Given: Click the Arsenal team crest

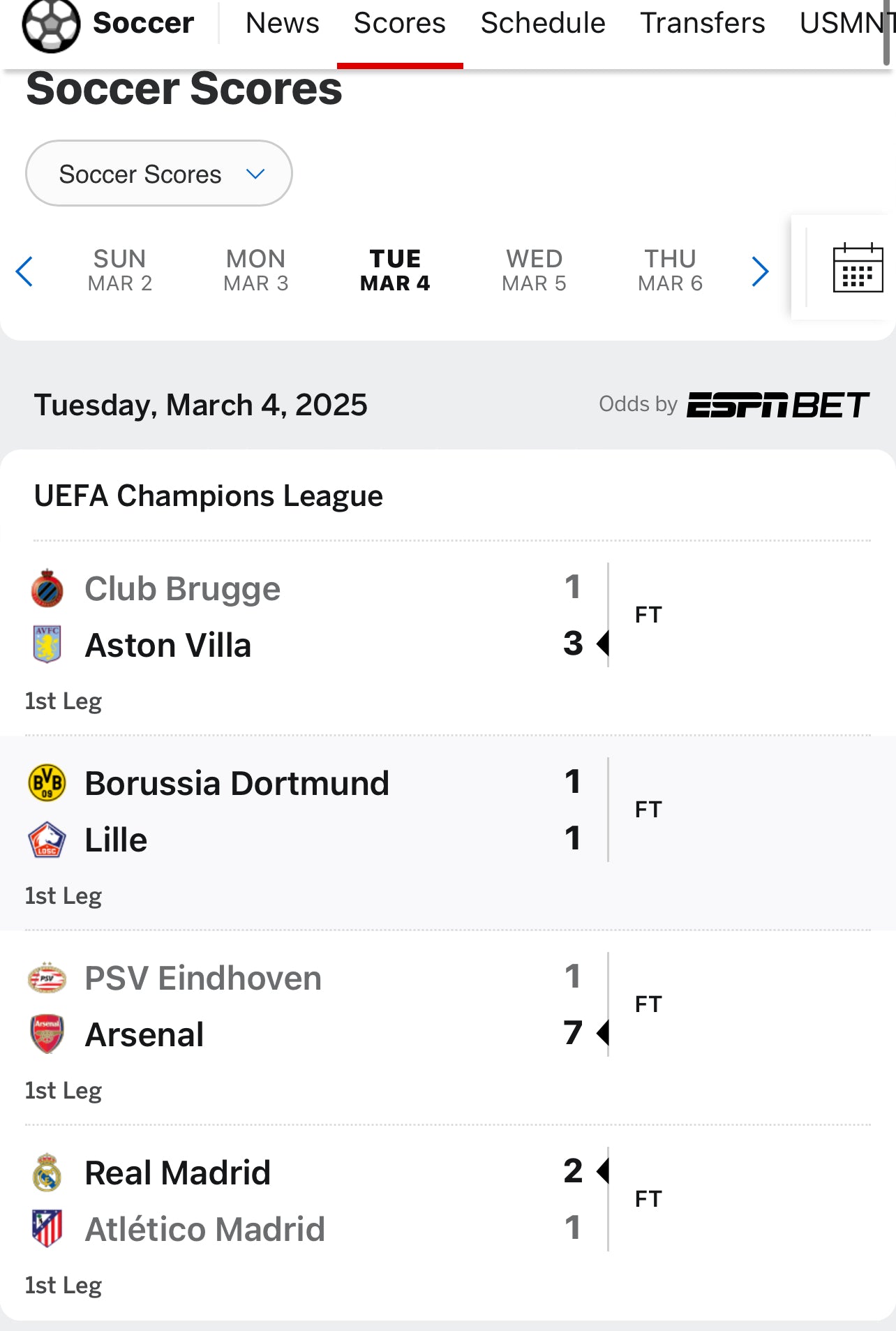Looking at the screenshot, I should click(47, 1034).
